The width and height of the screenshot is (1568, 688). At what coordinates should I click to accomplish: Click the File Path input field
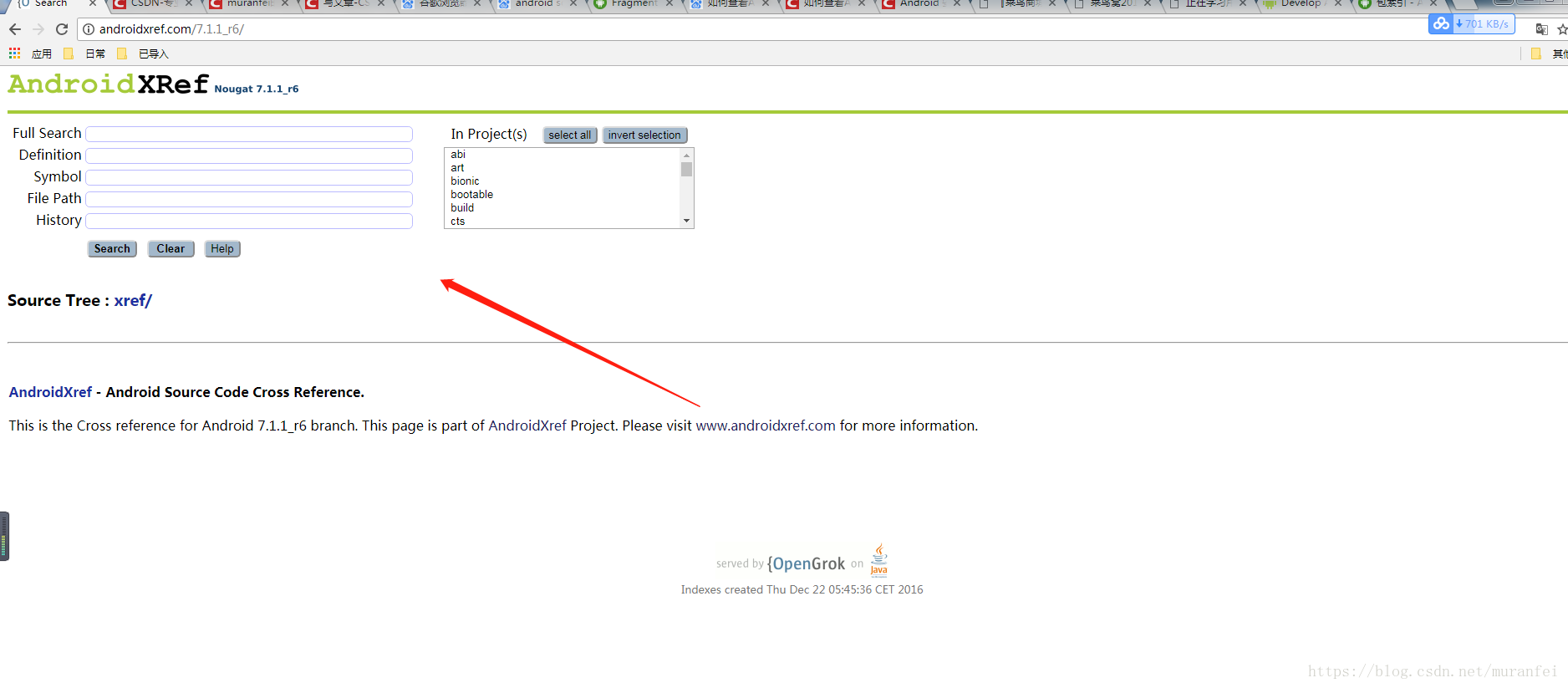tap(249, 200)
